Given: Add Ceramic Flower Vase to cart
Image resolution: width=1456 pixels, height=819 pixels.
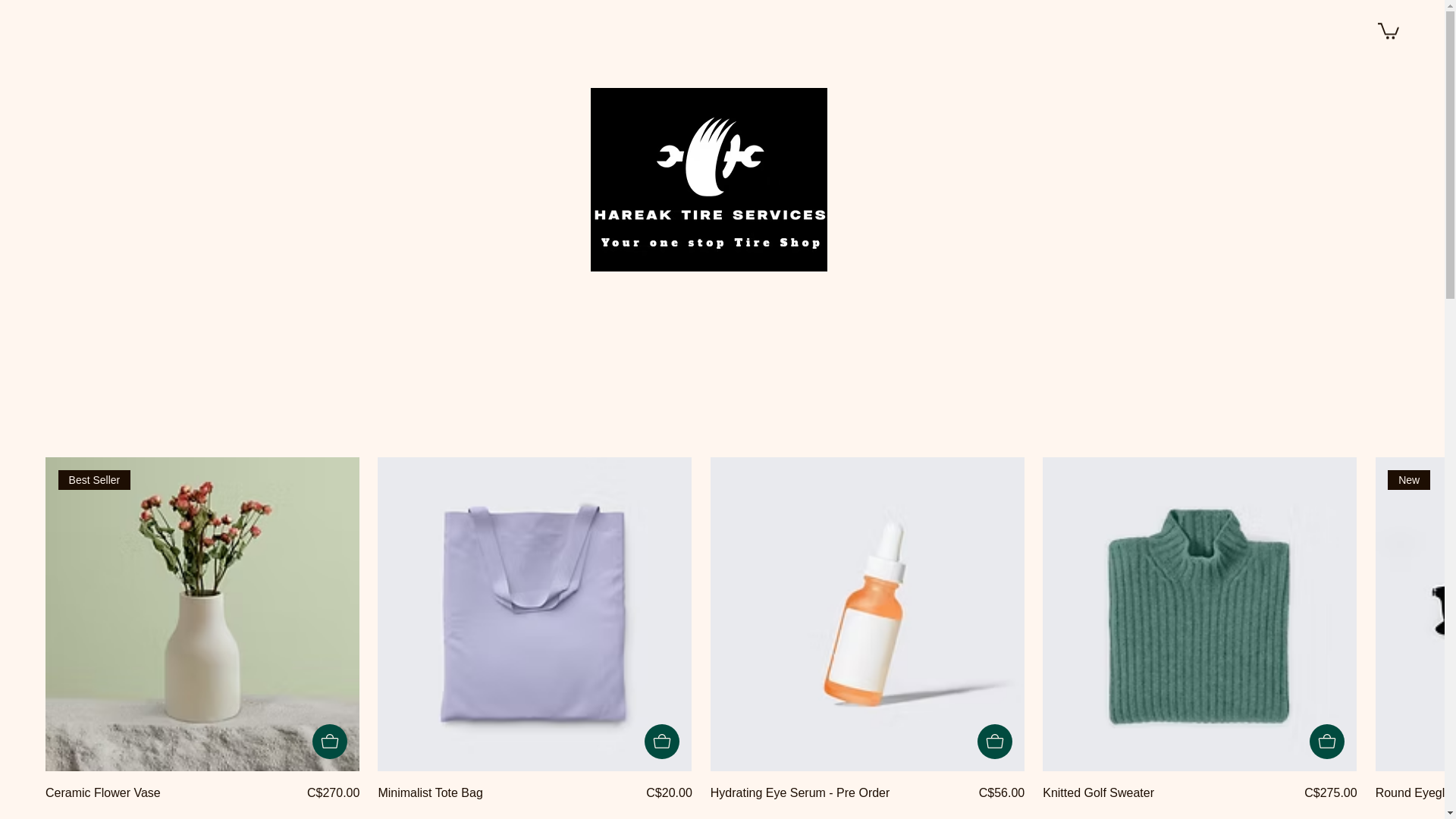Looking at the screenshot, I should 330,742.
